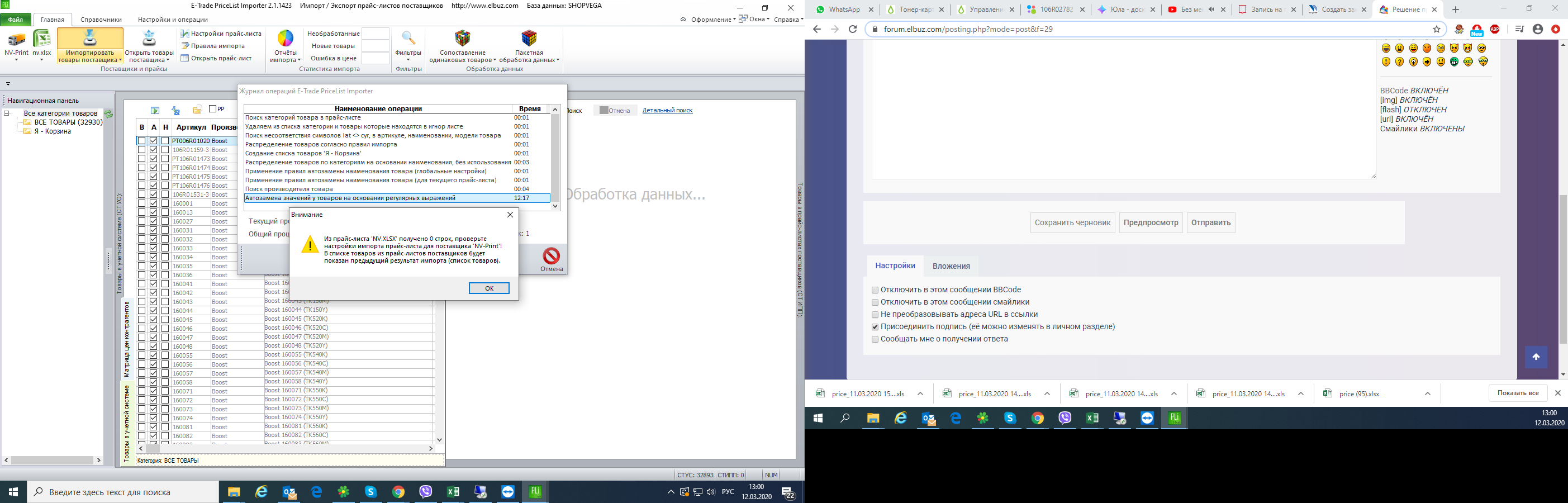Toggle the 'В' checkbox for article 160044

142,311
